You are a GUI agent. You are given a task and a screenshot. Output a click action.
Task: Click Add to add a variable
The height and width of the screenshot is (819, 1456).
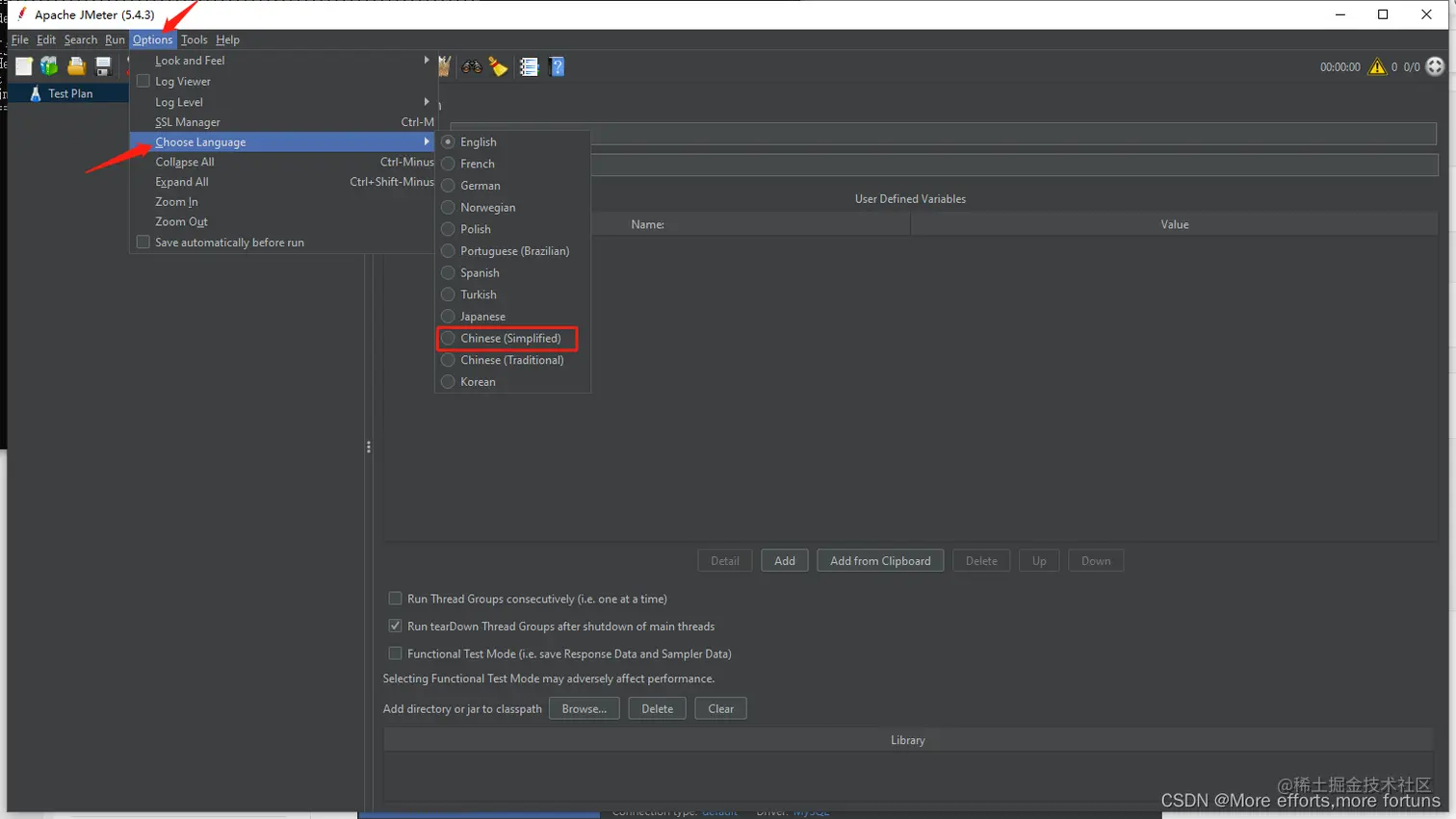point(785,561)
